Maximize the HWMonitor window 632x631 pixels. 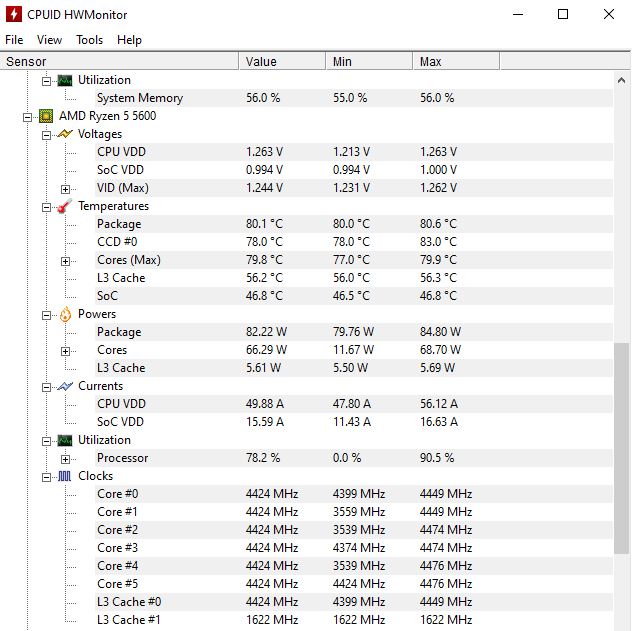point(563,15)
